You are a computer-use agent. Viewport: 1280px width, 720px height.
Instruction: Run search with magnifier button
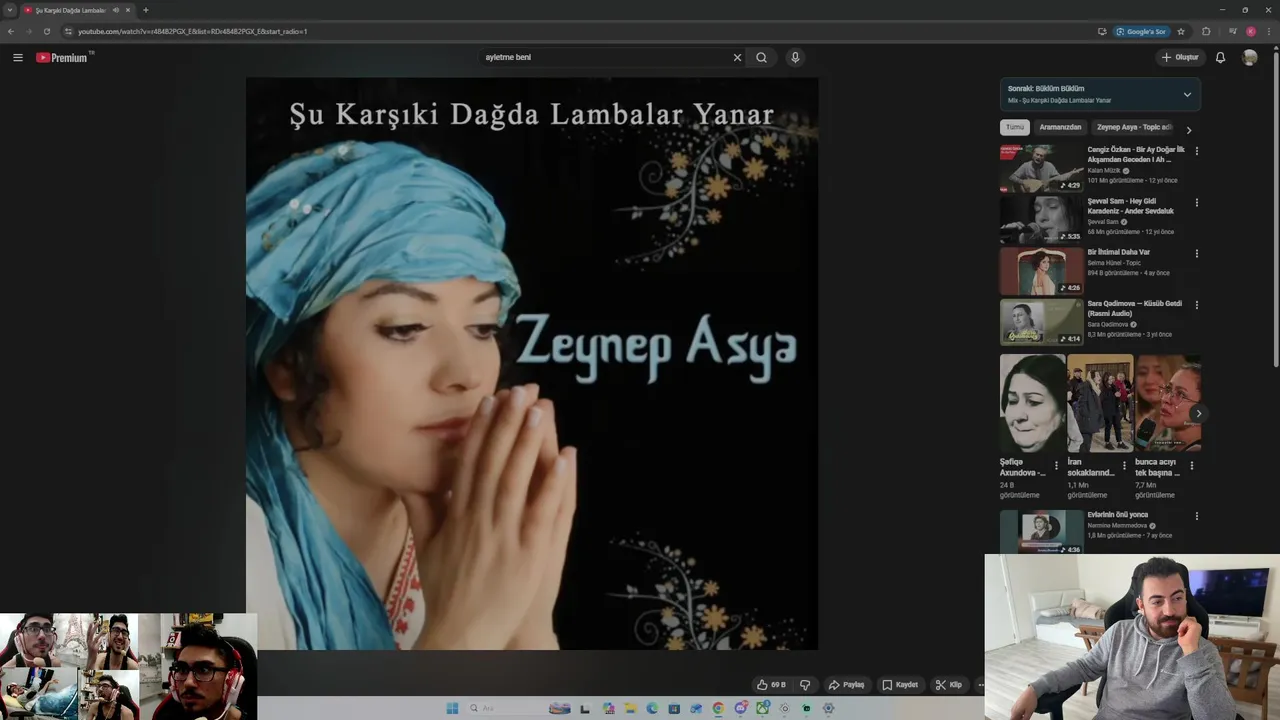pos(762,57)
